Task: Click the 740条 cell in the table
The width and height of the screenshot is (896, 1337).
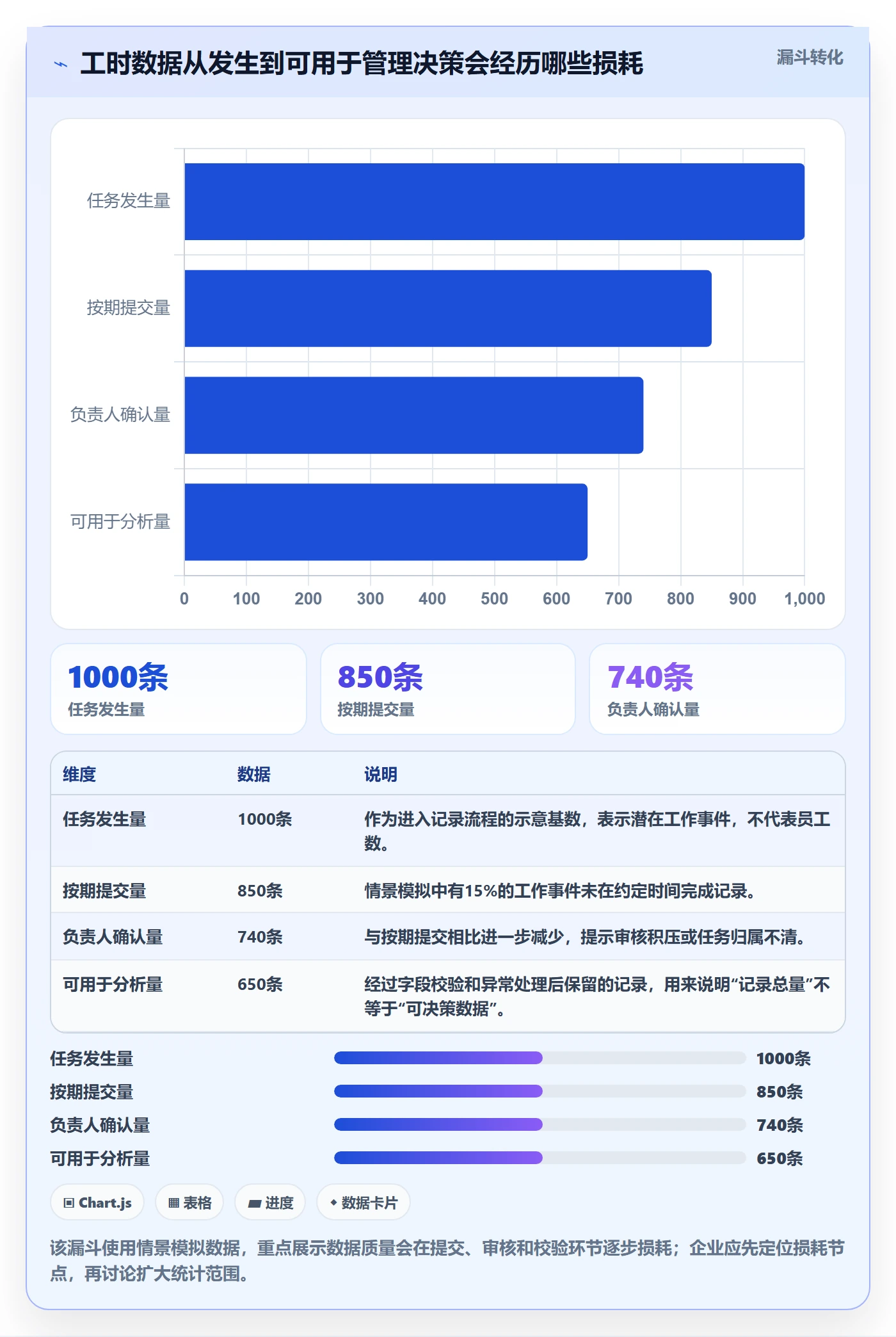Action: (x=260, y=937)
